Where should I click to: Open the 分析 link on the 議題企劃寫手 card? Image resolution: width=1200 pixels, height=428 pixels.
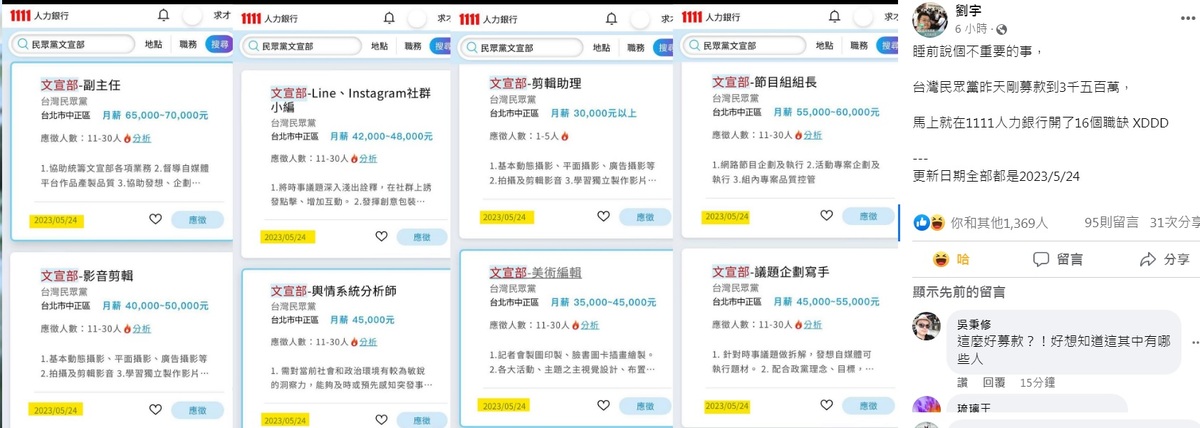click(x=812, y=324)
